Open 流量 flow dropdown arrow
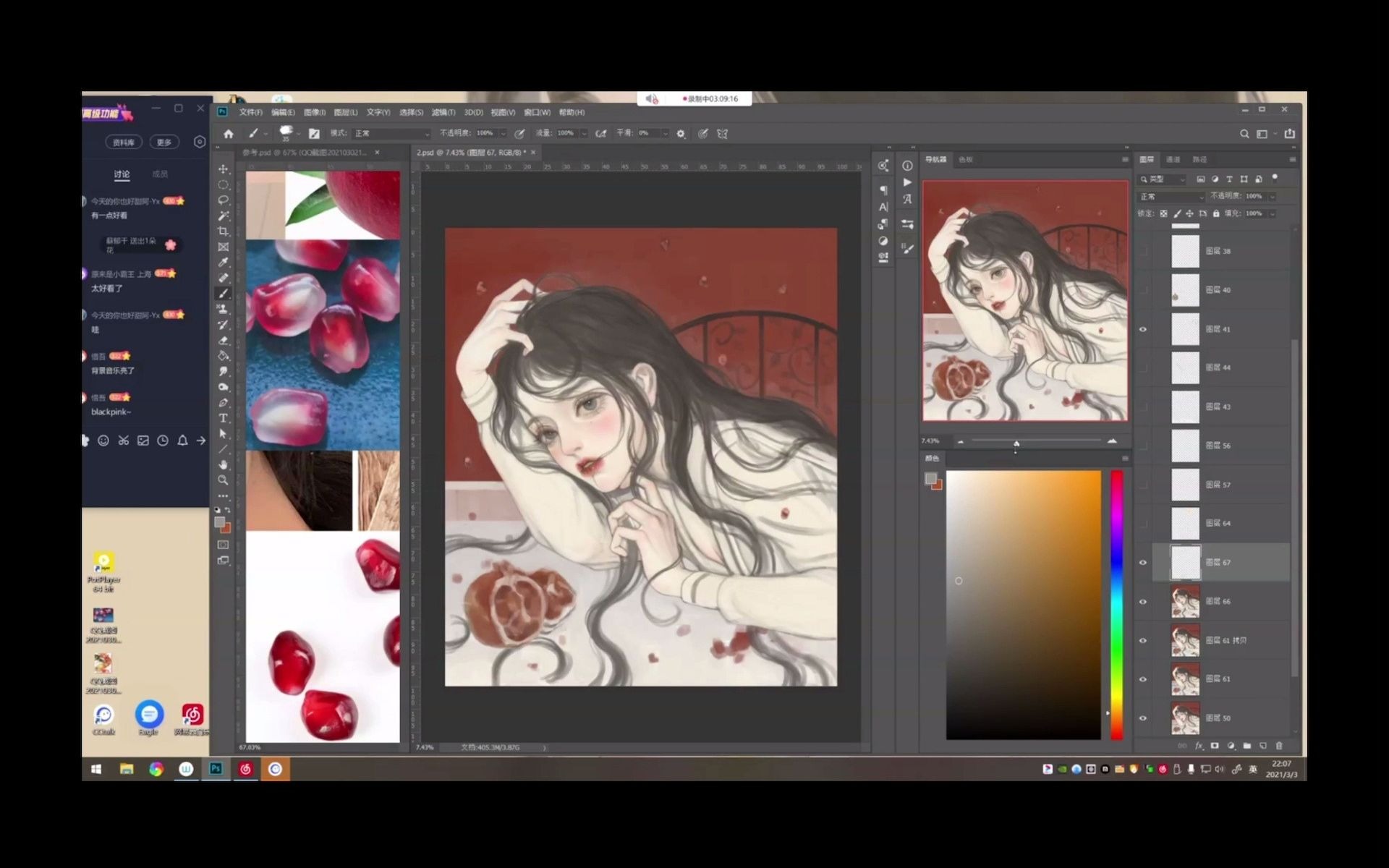1389x868 pixels. pyautogui.click(x=583, y=134)
